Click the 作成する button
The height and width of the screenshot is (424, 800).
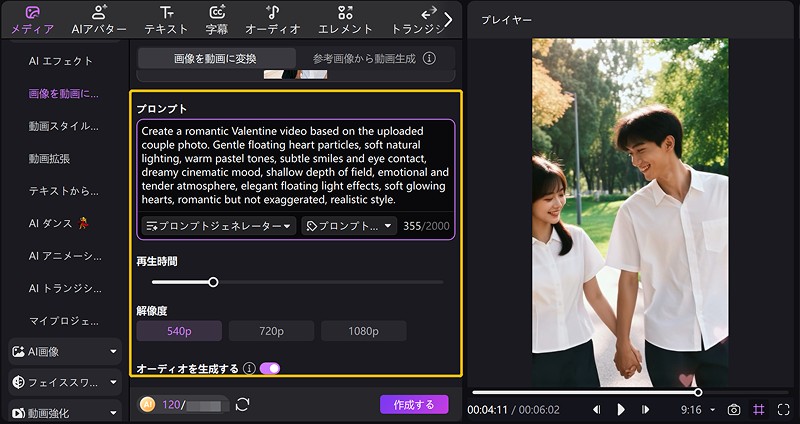(414, 405)
